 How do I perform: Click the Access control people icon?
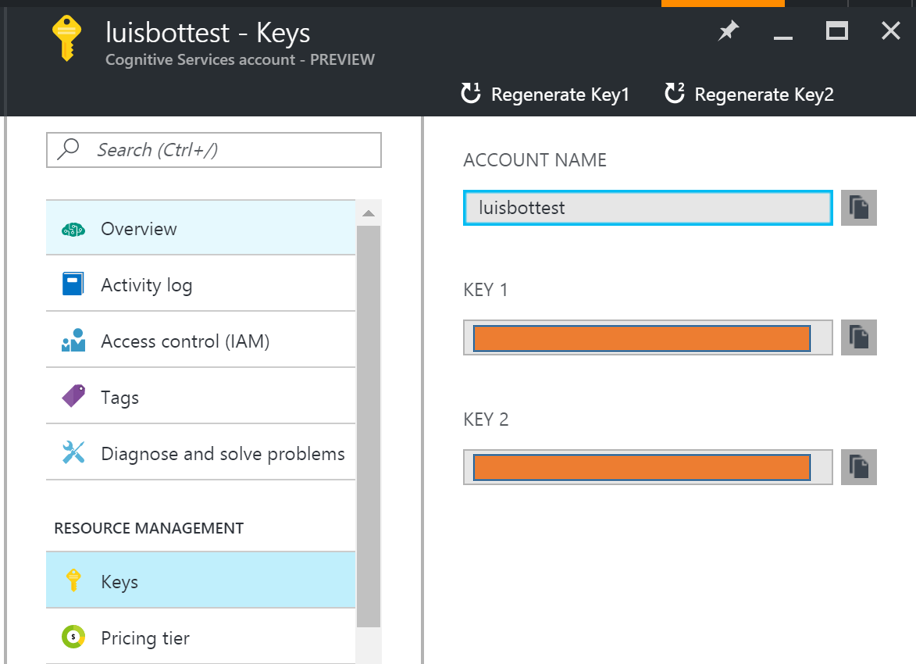pyautogui.click(x=73, y=341)
